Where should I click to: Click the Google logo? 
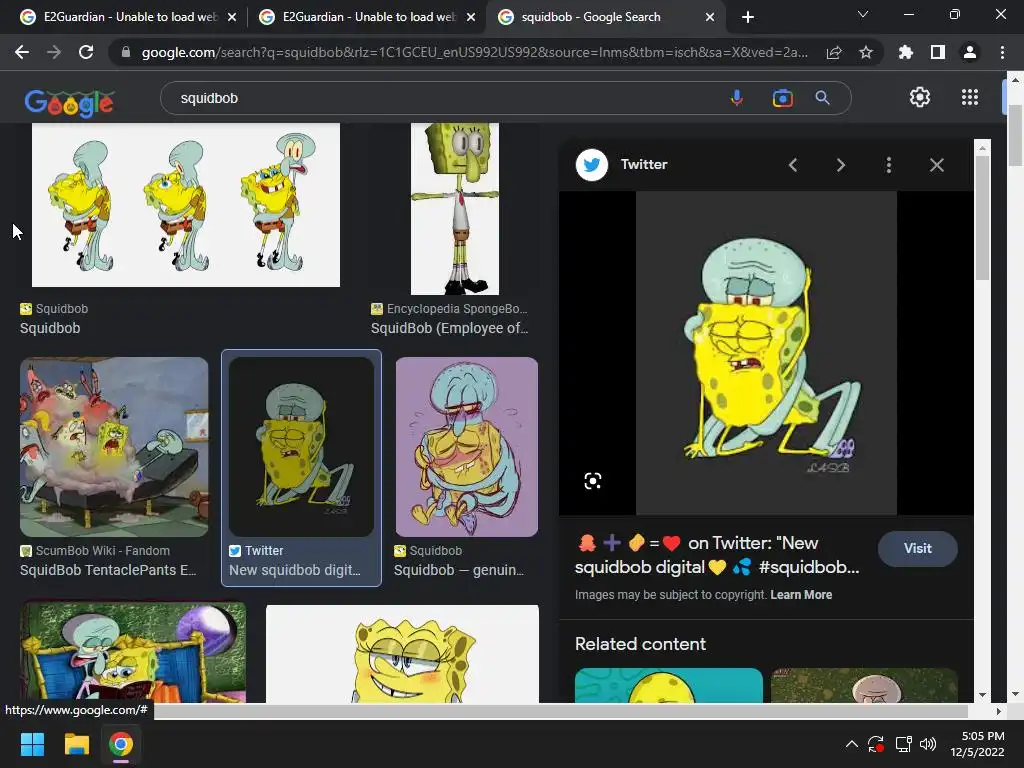[69, 103]
